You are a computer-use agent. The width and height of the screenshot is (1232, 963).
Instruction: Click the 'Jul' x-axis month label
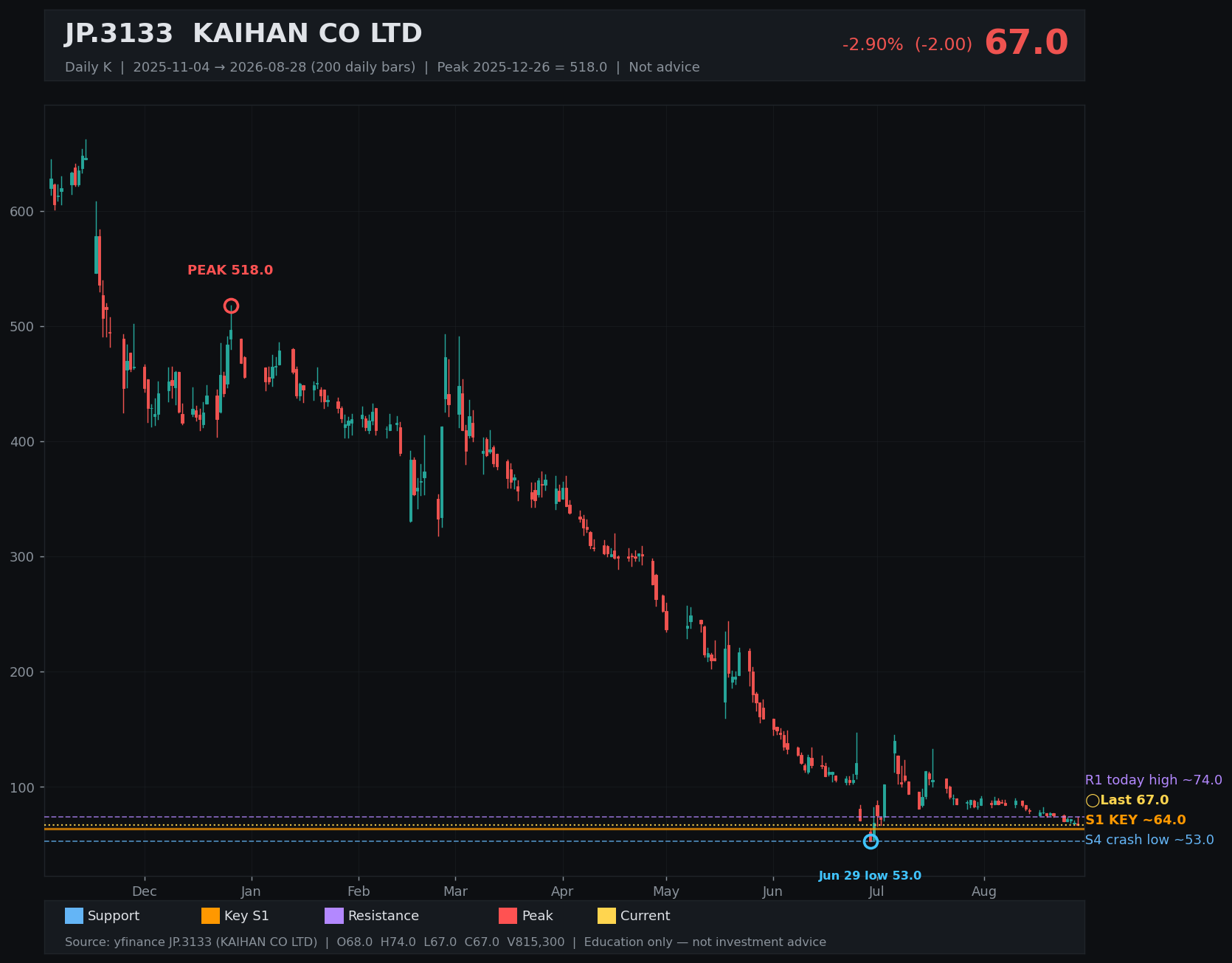876,891
